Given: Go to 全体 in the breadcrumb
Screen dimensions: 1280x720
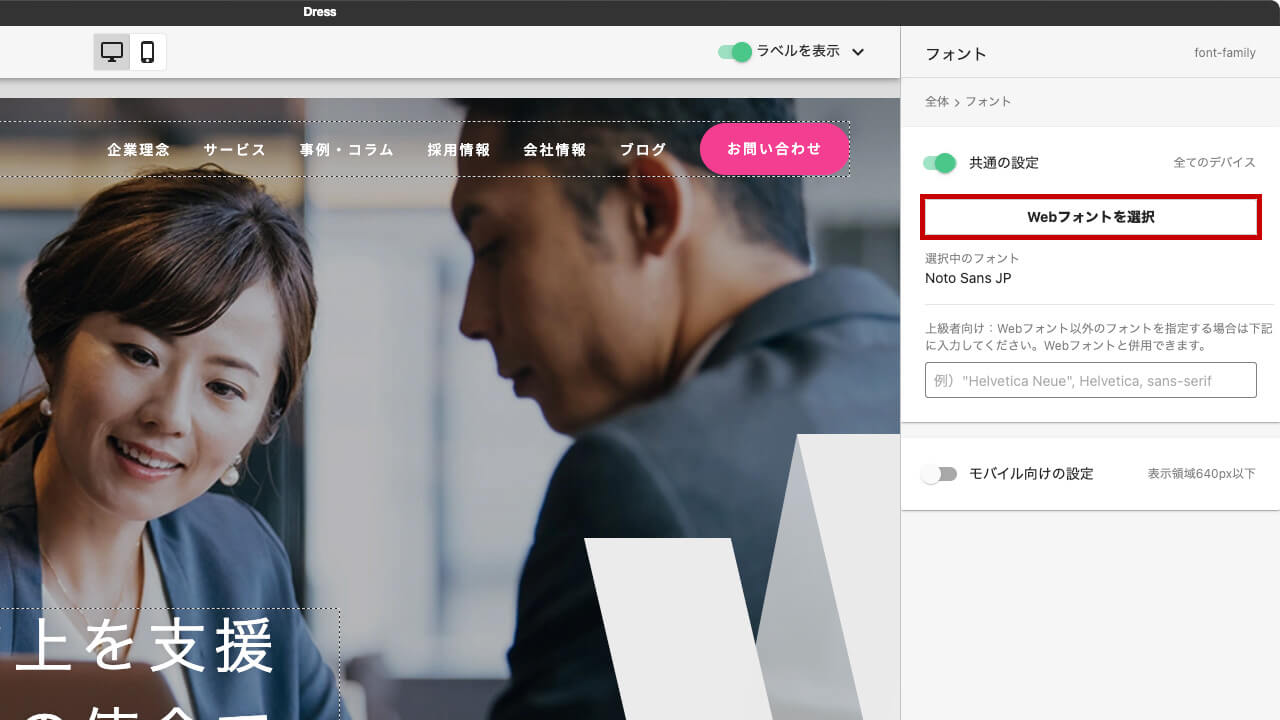Looking at the screenshot, I should pyautogui.click(x=937, y=102).
